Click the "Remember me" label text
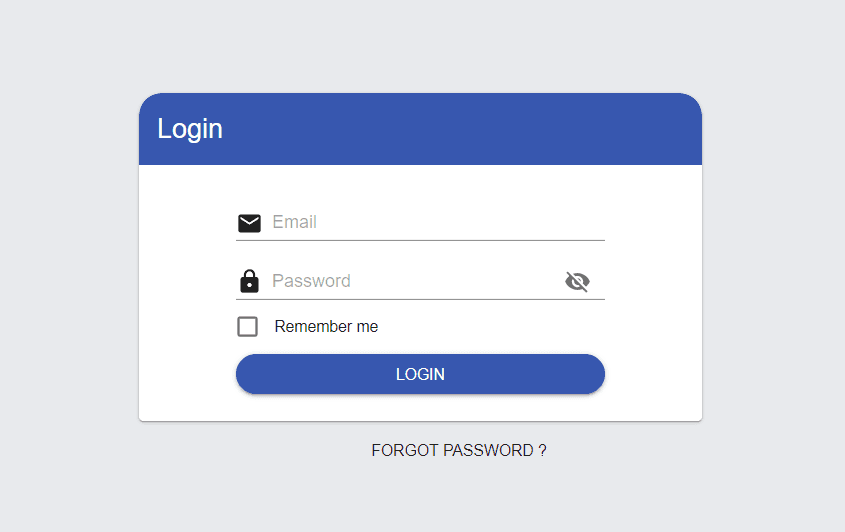845x532 pixels. [x=326, y=327]
